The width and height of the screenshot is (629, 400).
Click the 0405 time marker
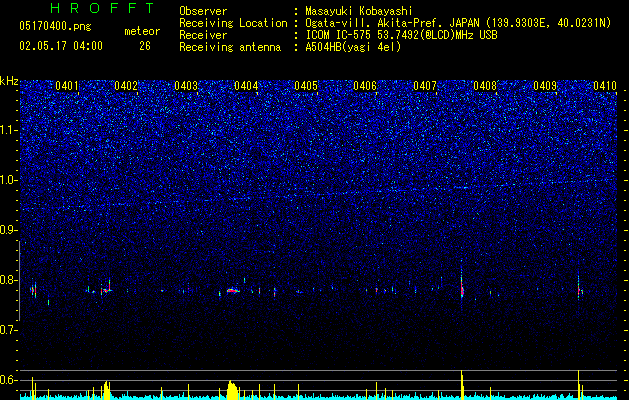pos(306,86)
